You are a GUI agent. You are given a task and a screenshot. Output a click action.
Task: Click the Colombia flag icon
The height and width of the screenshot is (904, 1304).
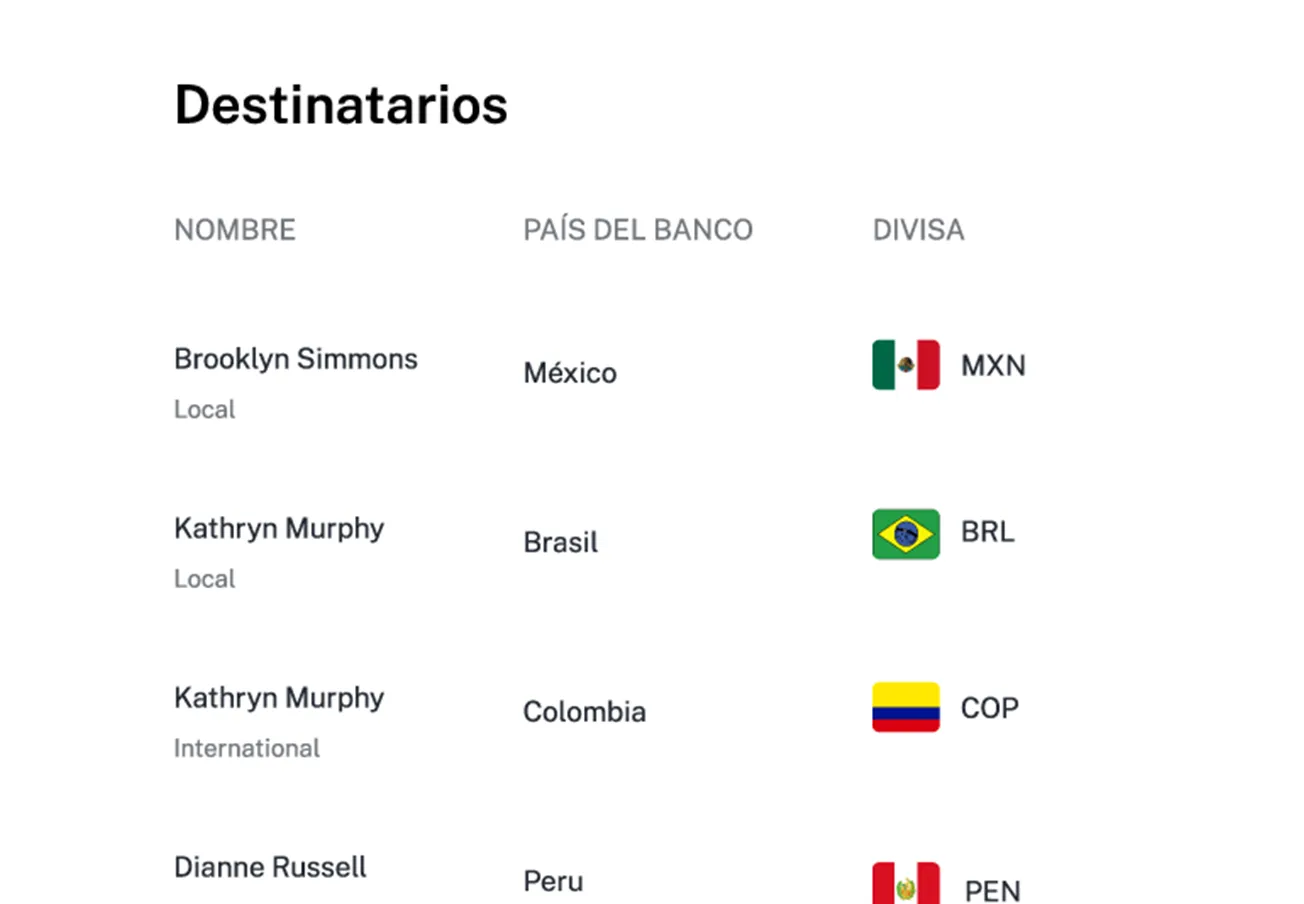tap(905, 707)
